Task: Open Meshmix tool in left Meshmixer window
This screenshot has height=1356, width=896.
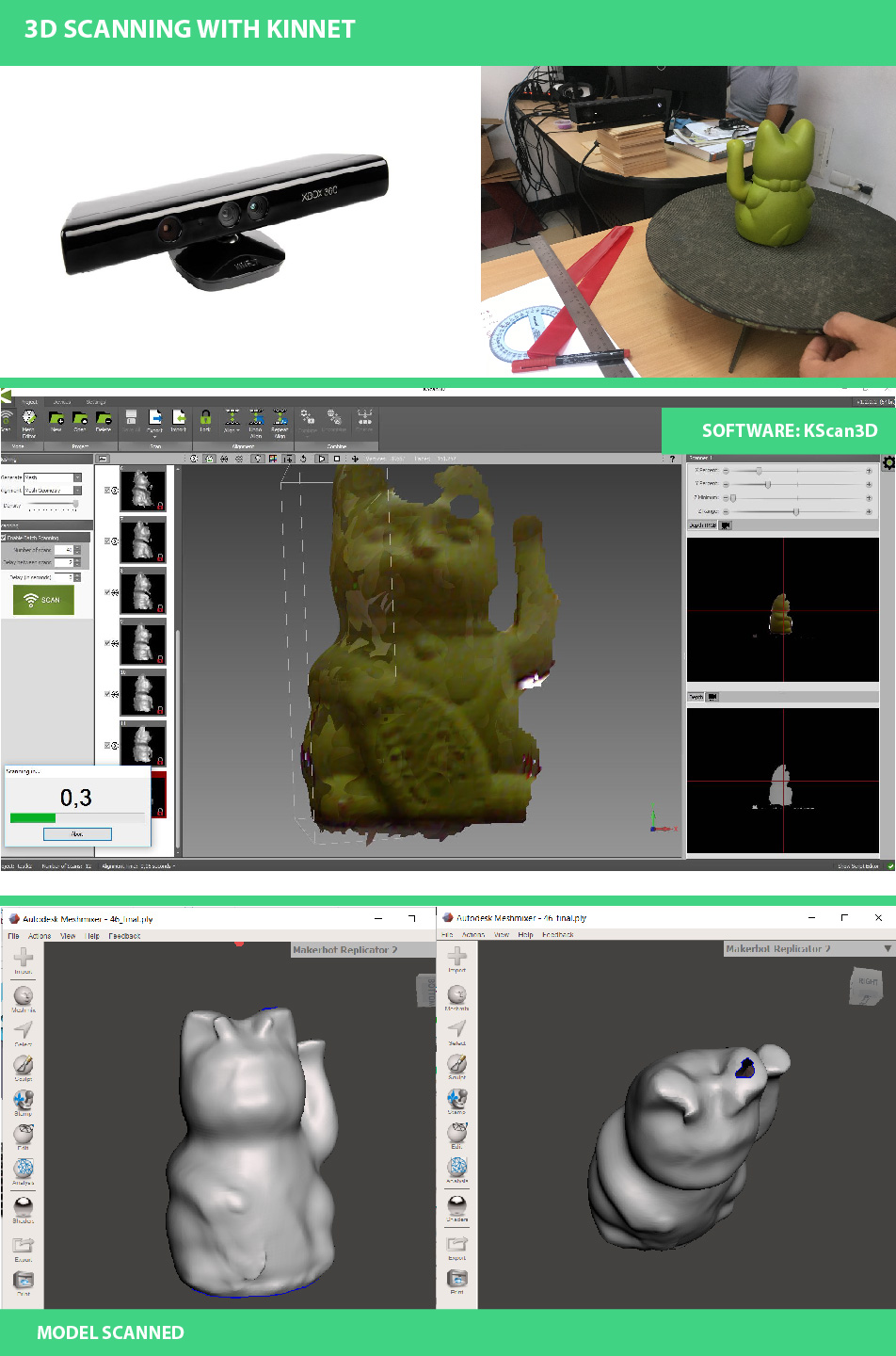Action: [x=24, y=998]
